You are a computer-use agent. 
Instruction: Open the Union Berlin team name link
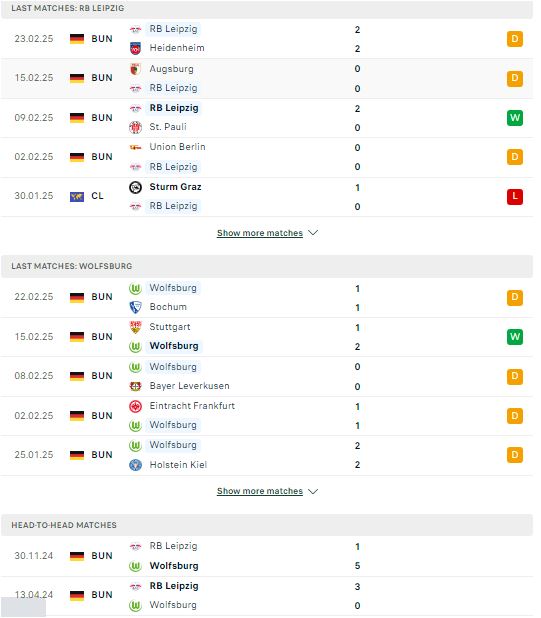pyautogui.click(x=177, y=147)
